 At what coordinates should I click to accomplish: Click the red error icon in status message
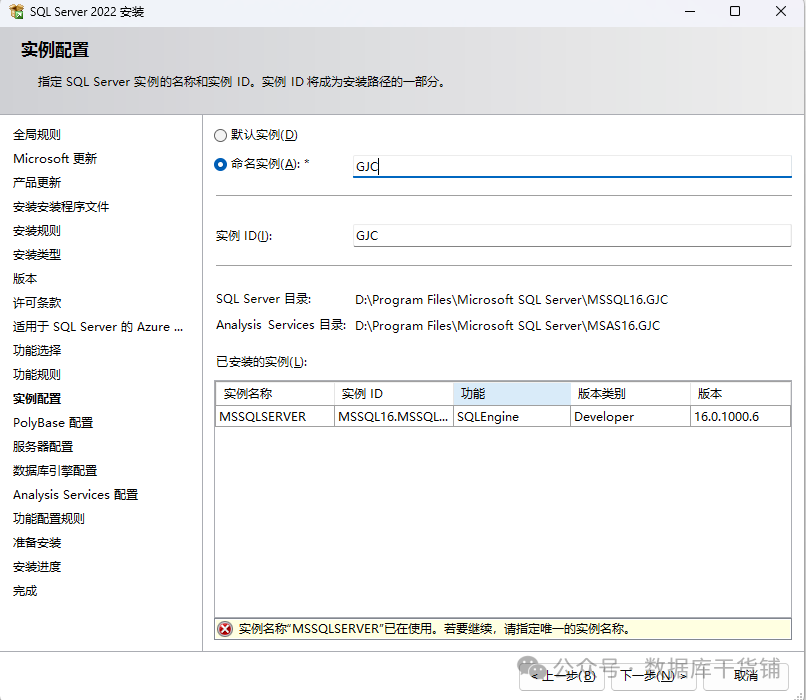[x=225, y=629]
